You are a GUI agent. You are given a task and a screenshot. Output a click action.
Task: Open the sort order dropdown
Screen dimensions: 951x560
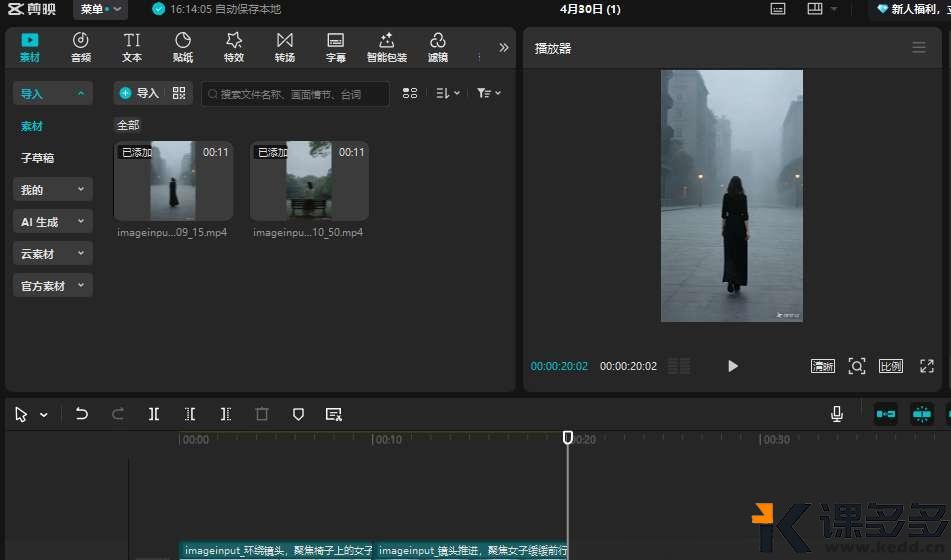click(448, 93)
